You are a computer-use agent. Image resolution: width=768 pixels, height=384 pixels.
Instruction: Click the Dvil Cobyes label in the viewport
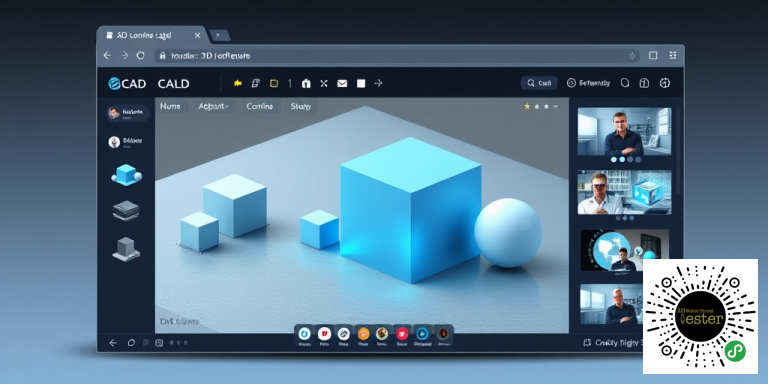click(x=179, y=321)
